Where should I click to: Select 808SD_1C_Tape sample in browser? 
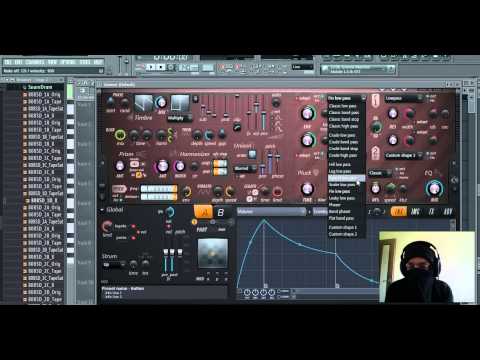(x=45, y=158)
